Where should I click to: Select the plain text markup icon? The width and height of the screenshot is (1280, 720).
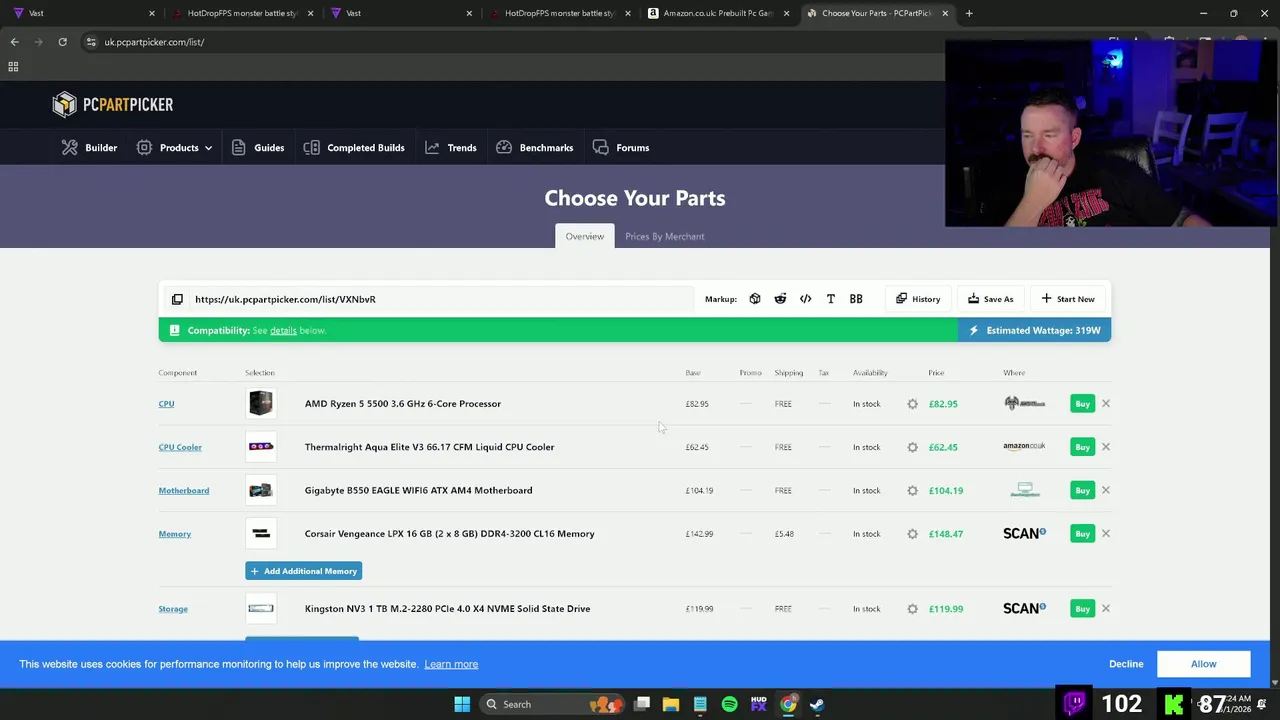pyautogui.click(x=830, y=299)
